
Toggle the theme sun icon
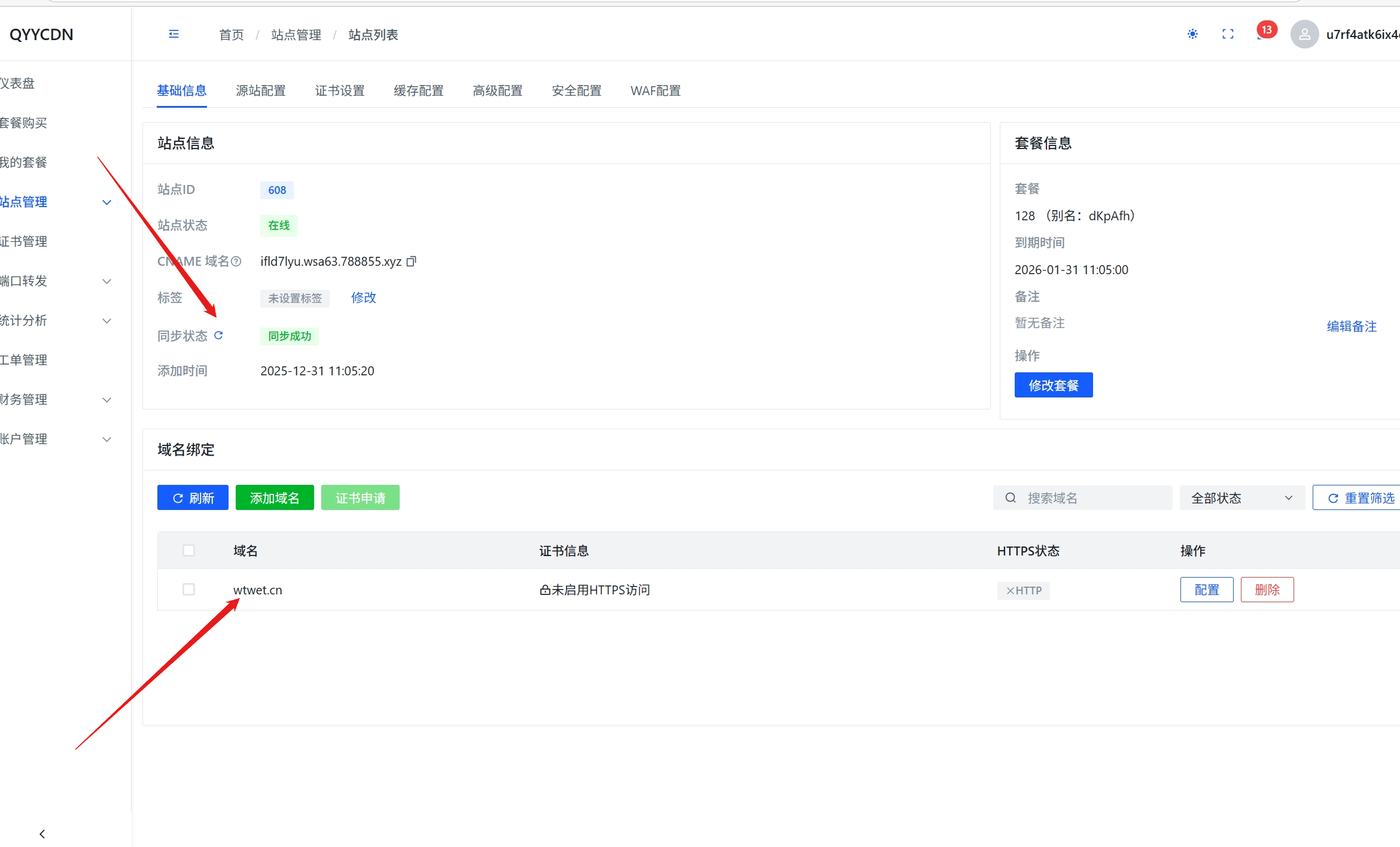pos(1192,34)
